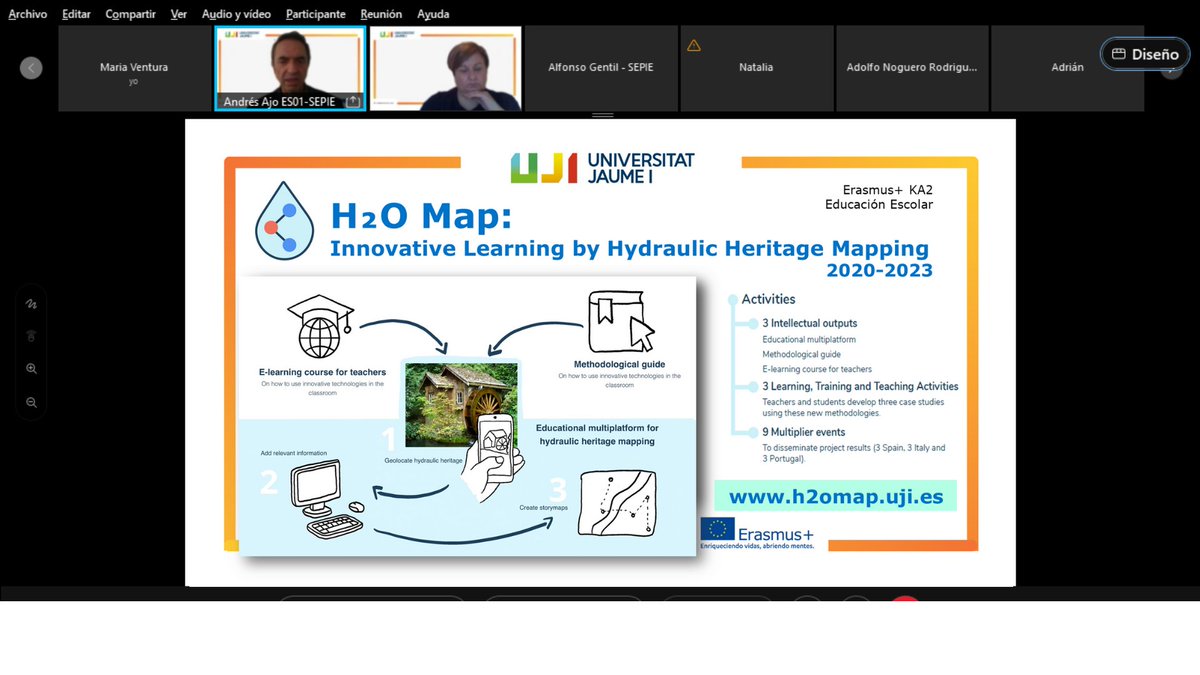The height and width of the screenshot is (675, 1200).
Task: Click 'Add relevant information' label
Action: (294, 453)
